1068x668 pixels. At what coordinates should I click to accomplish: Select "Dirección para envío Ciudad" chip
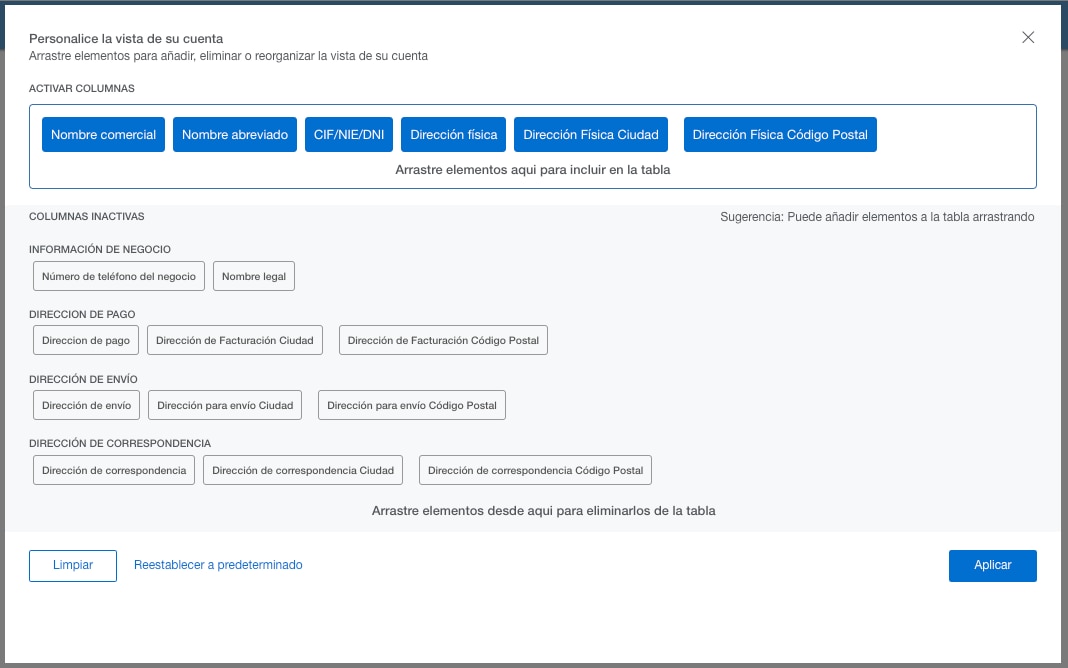[224, 404]
